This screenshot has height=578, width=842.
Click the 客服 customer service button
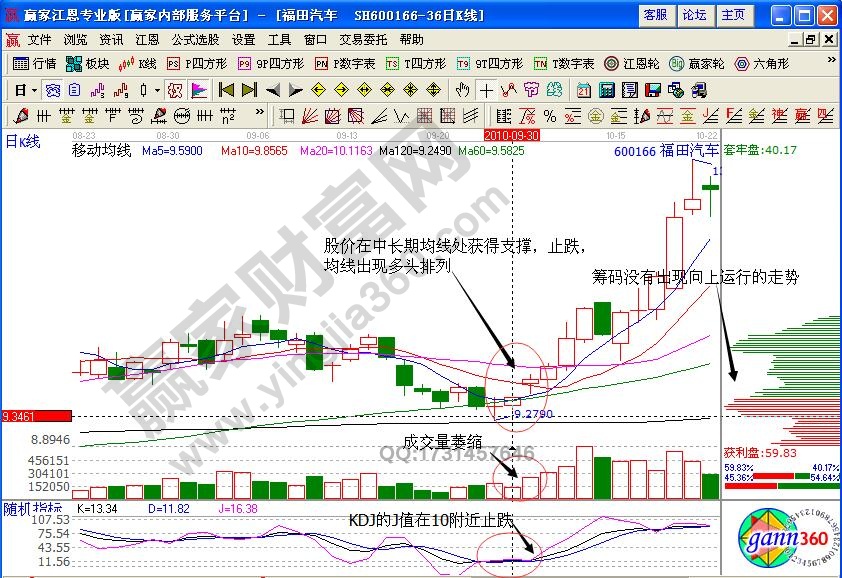coord(655,15)
